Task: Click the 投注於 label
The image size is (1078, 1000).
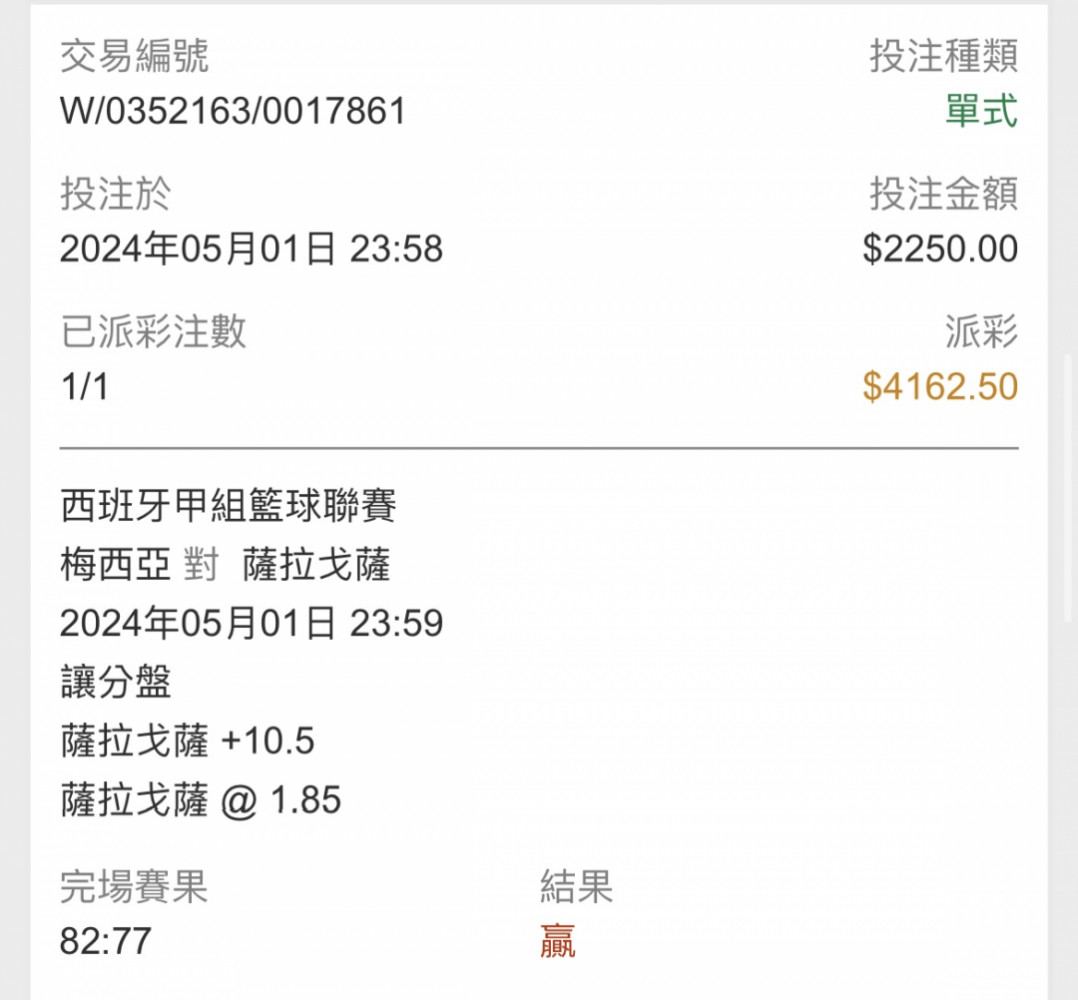Action: pyautogui.click(x=116, y=193)
